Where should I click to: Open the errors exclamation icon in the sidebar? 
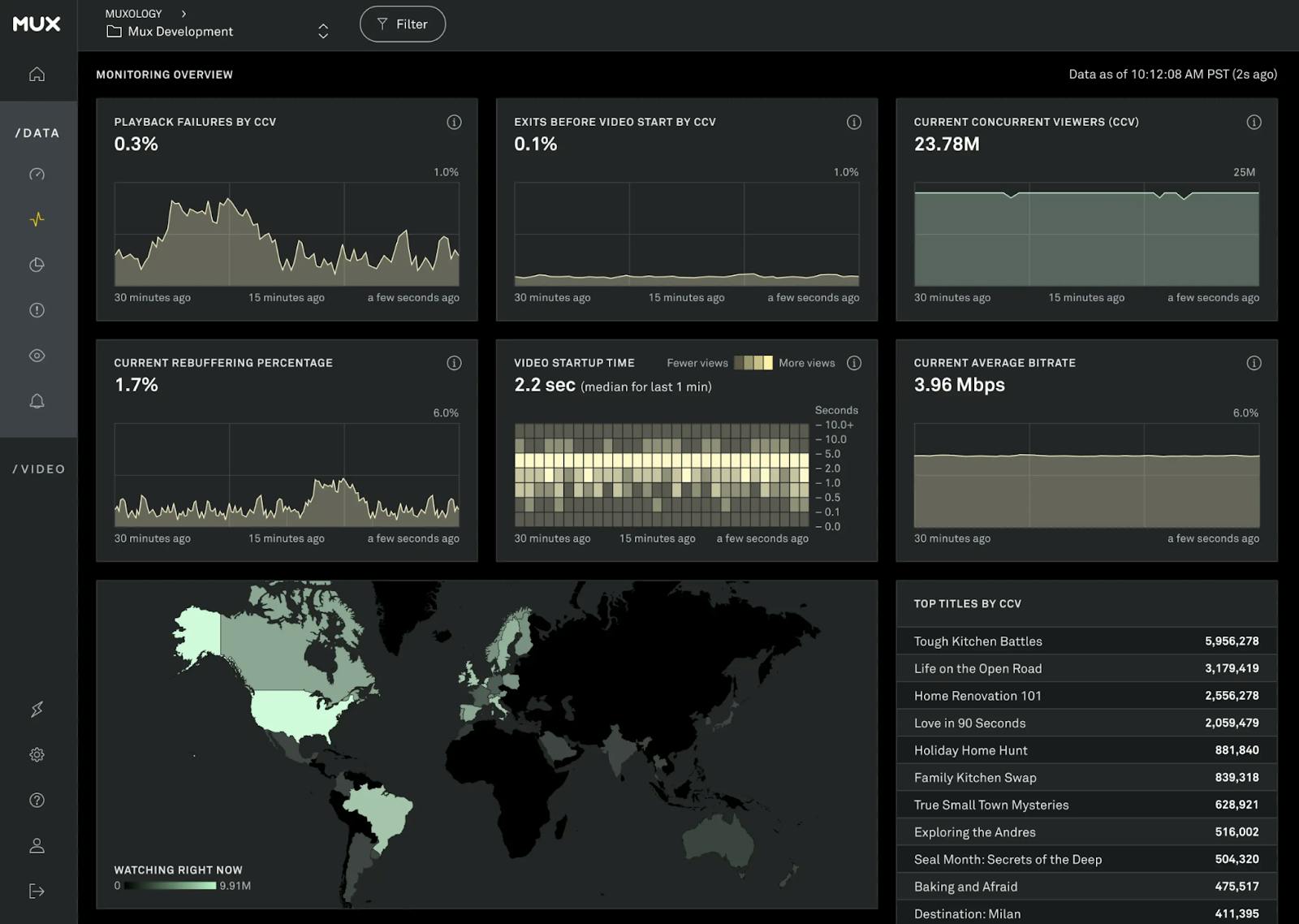(37, 310)
